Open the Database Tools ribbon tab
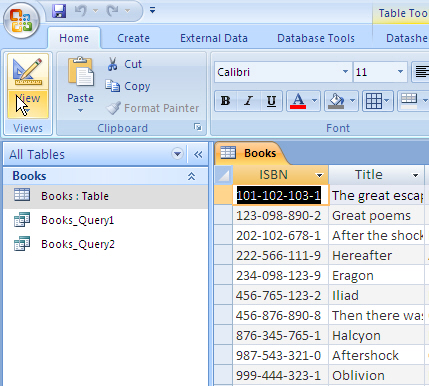The height and width of the screenshot is (386, 429). tap(316, 38)
